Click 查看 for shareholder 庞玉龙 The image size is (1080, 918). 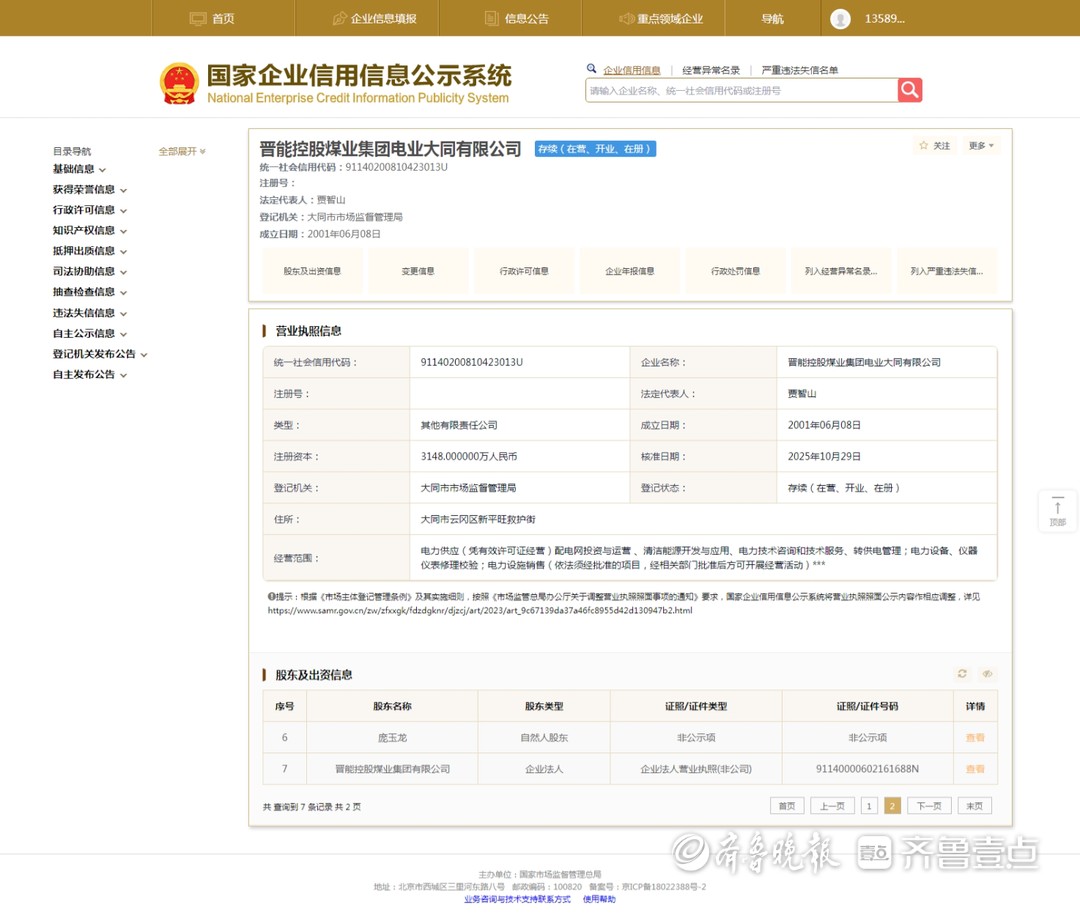pos(975,738)
